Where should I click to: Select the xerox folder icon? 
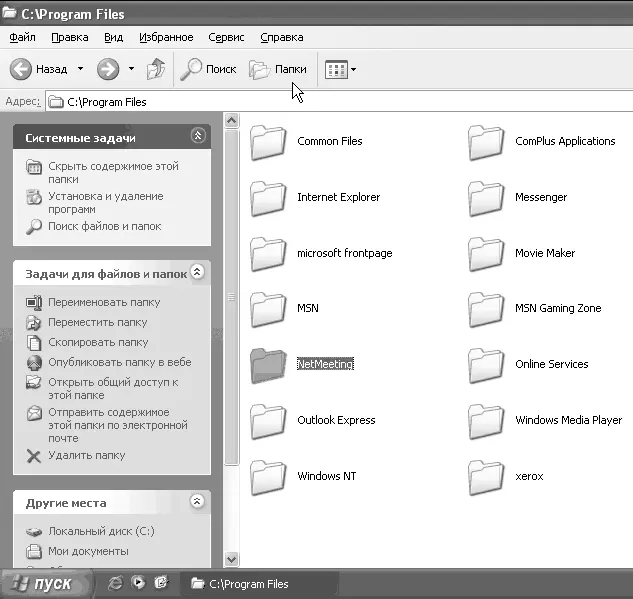point(486,477)
